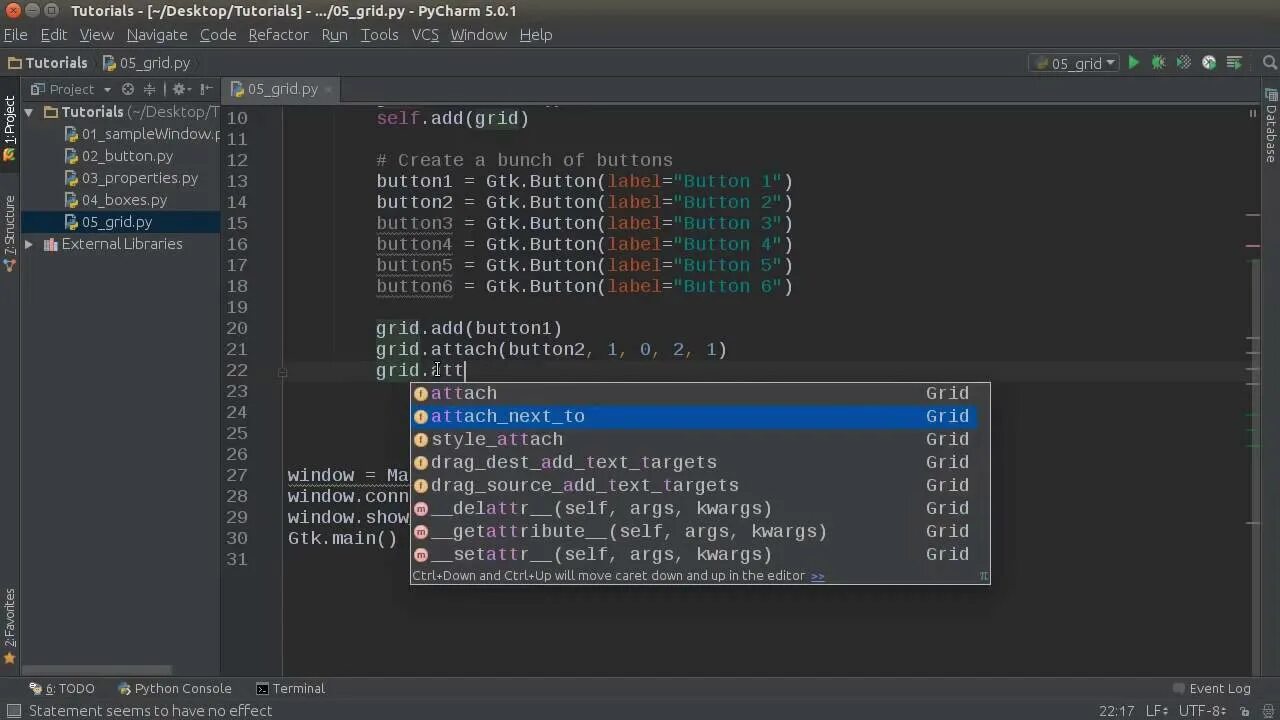Open the VCS menu

(x=425, y=34)
